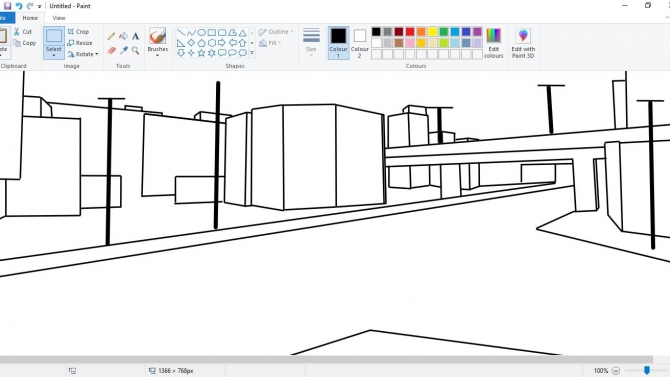Cut the selection
Screen dimensions: 670x377
point(23,32)
